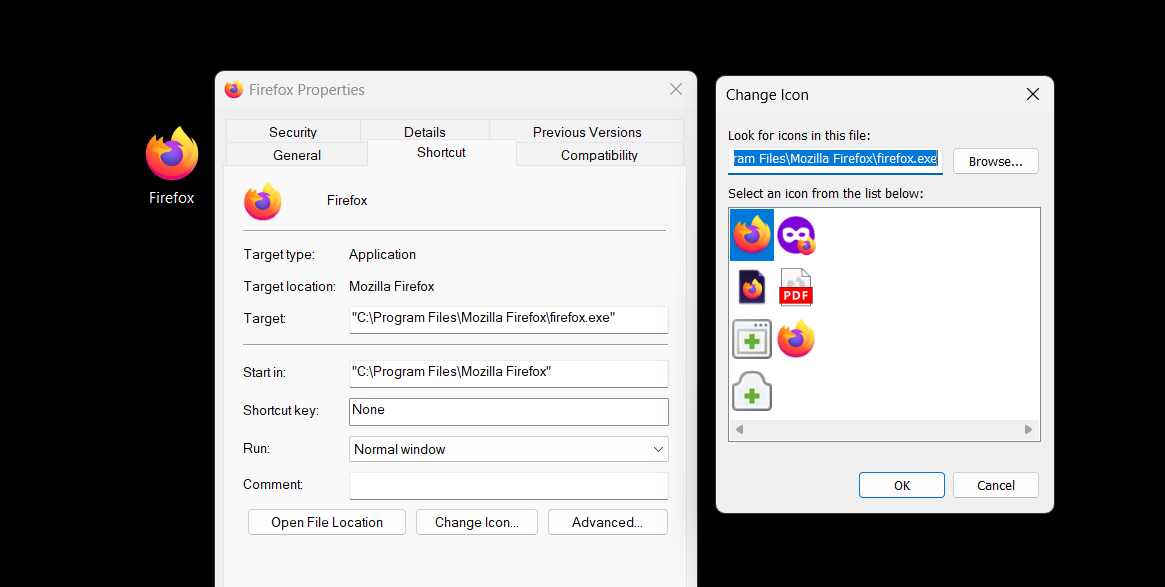Click the Advanced button
The image size is (1165, 587).
(x=607, y=521)
